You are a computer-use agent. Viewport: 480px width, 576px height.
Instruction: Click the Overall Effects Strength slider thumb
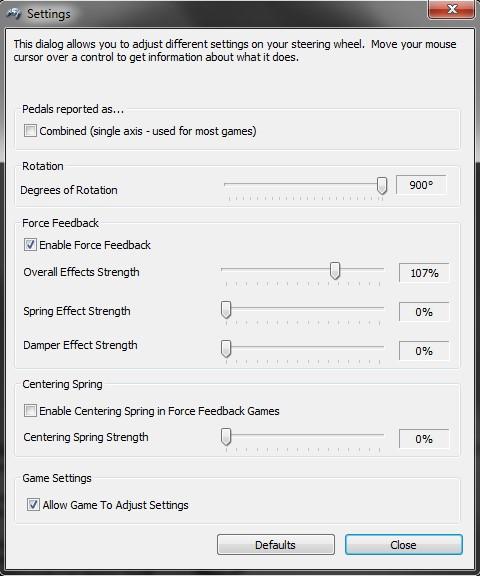tap(335, 271)
